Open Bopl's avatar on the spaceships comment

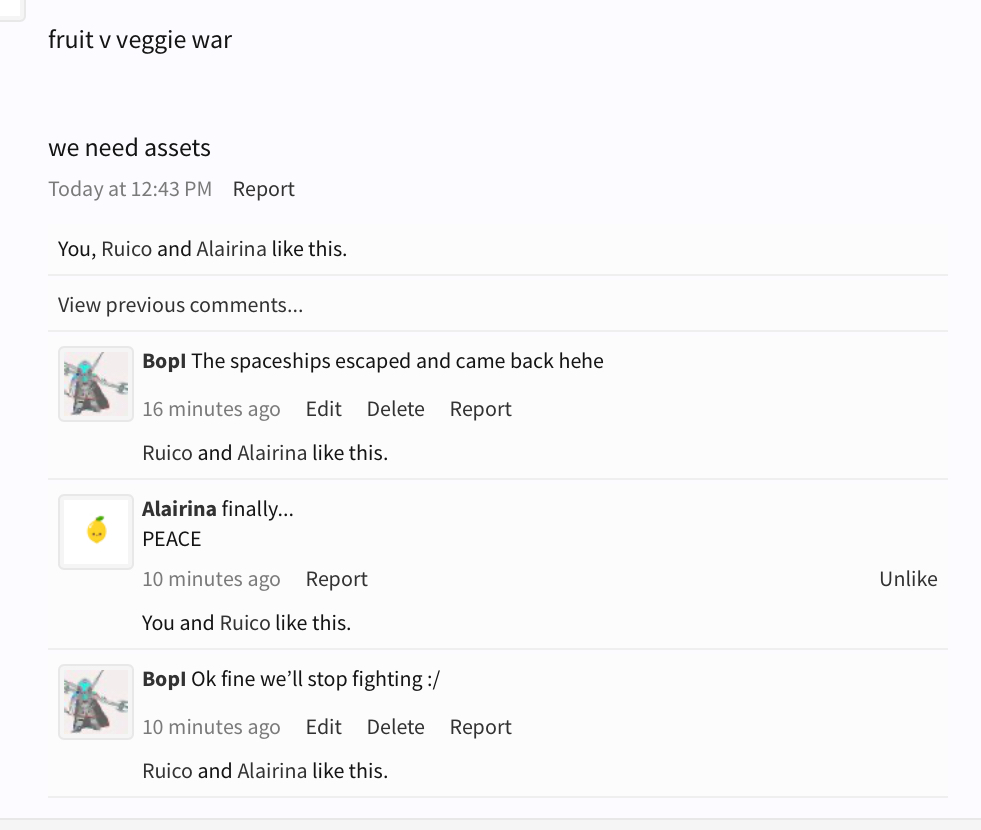point(96,384)
